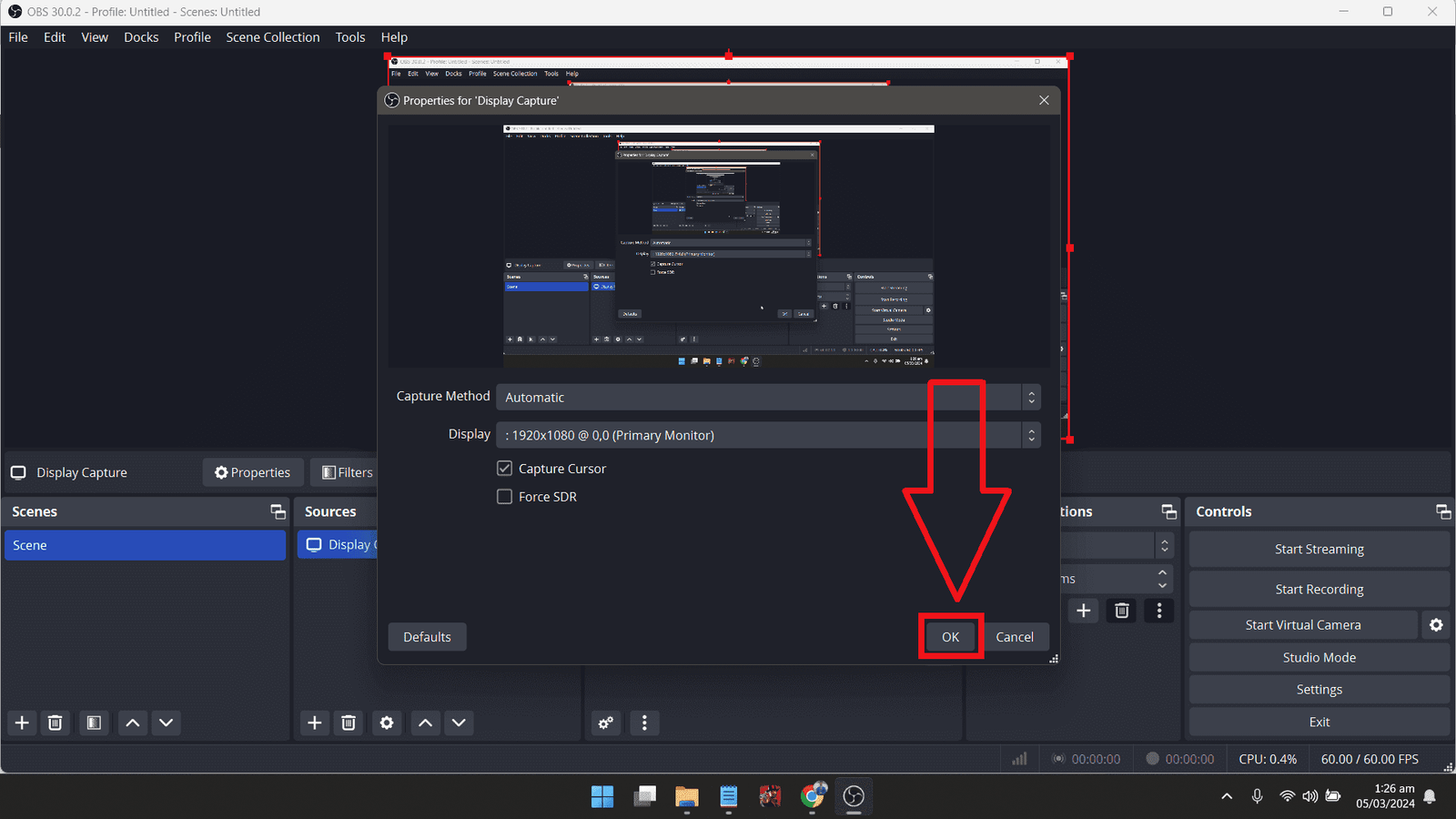Open the Display monitor dropdown
This screenshot has width=1456, height=819.
767,435
